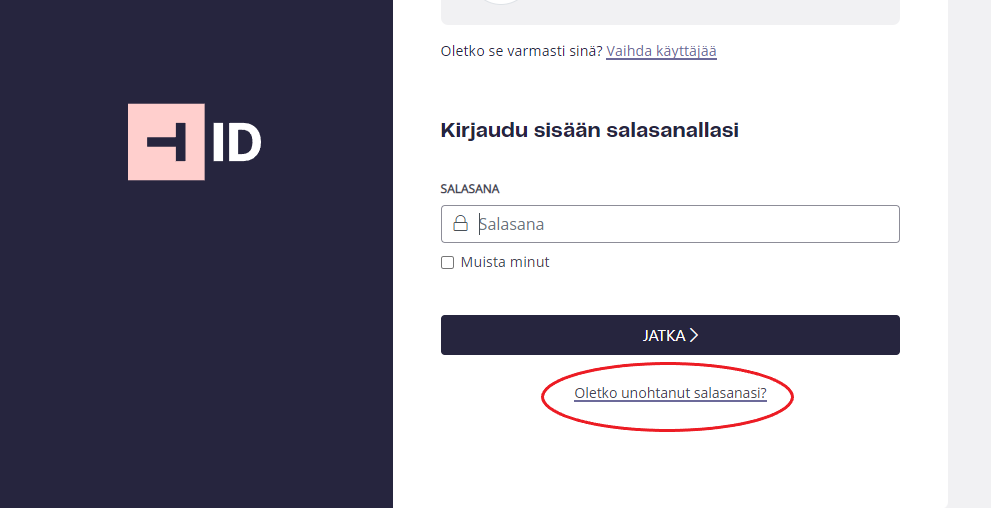Click the Salasana placeholder text

(x=511, y=224)
